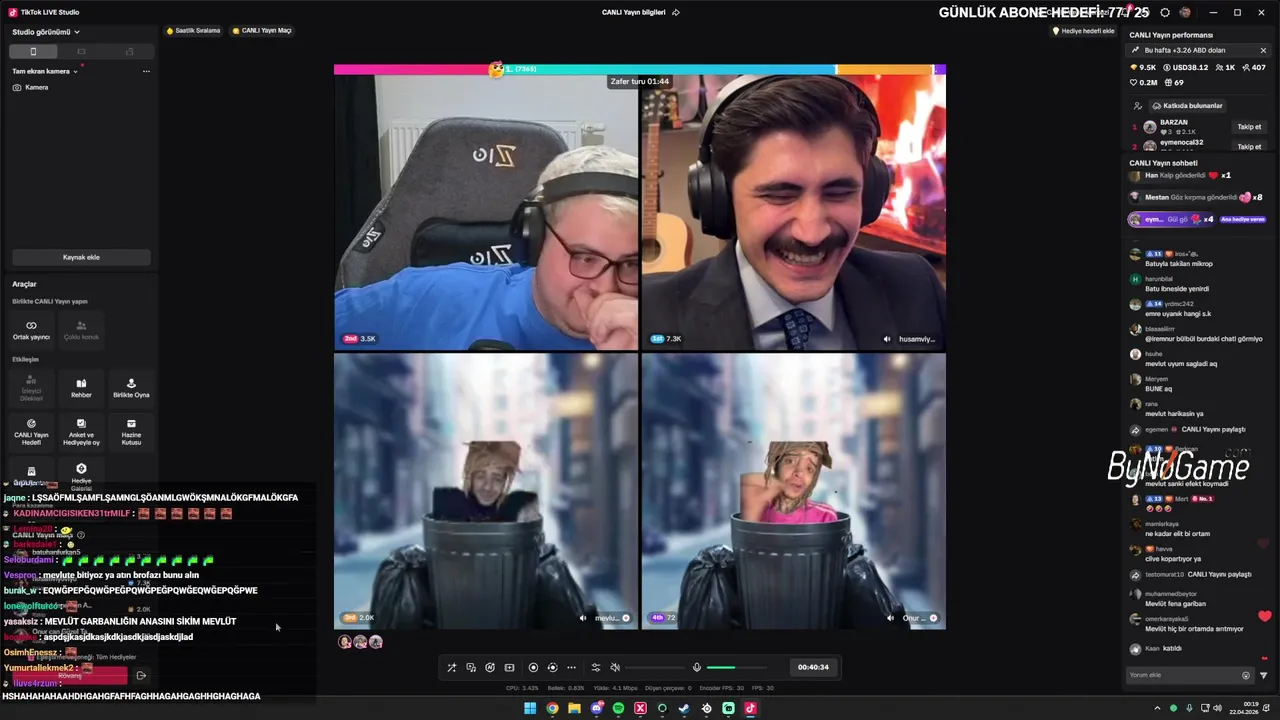Click the USD38.12 earnings stat

pos(1184,67)
